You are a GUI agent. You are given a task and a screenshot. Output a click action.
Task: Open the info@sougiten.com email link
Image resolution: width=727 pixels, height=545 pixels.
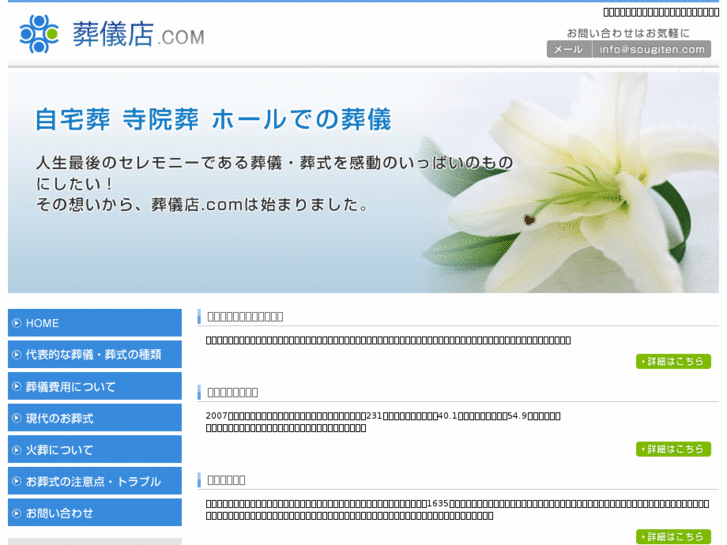tap(651, 49)
